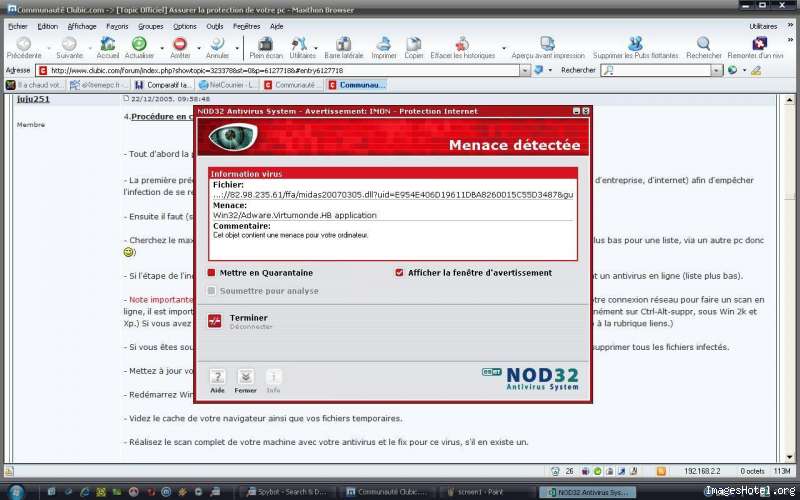Click the page scrollbar down arrow
Image resolution: width=800 pixels, height=500 pixels.
pos(790,457)
